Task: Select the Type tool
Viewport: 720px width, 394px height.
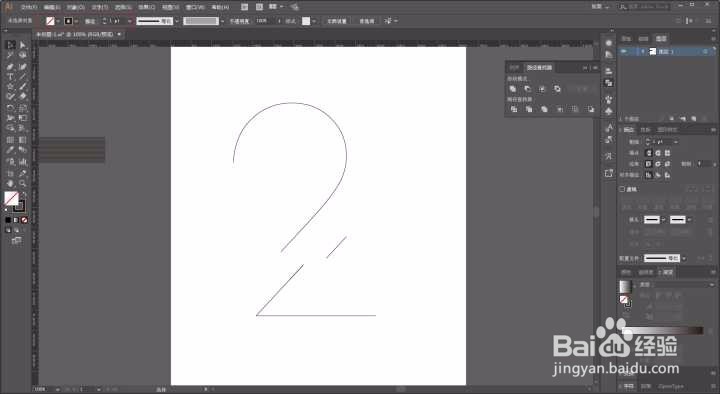Action: [x=10, y=77]
